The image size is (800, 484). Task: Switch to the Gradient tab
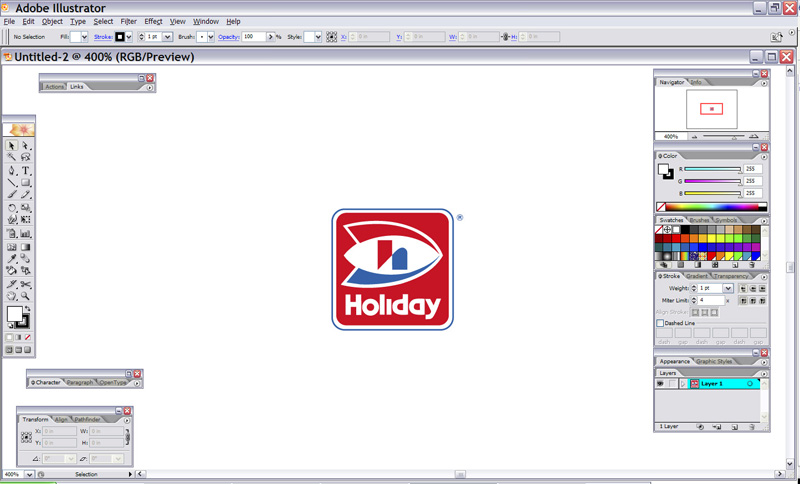pos(696,276)
